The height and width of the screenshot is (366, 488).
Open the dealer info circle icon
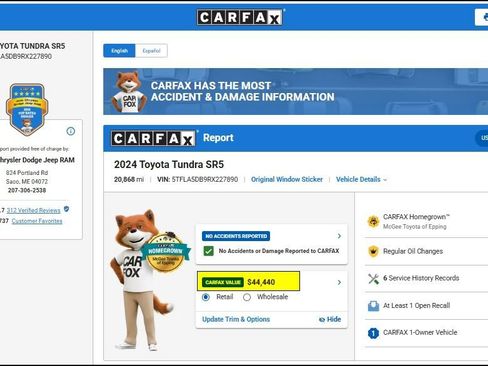coord(71,131)
